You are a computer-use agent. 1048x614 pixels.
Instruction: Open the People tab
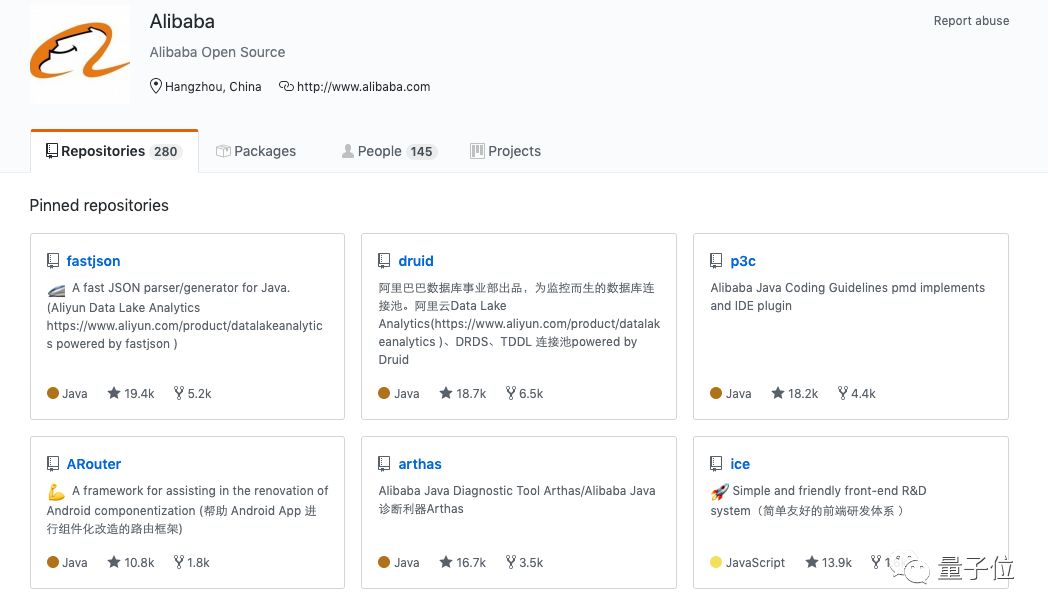point(387,151)
